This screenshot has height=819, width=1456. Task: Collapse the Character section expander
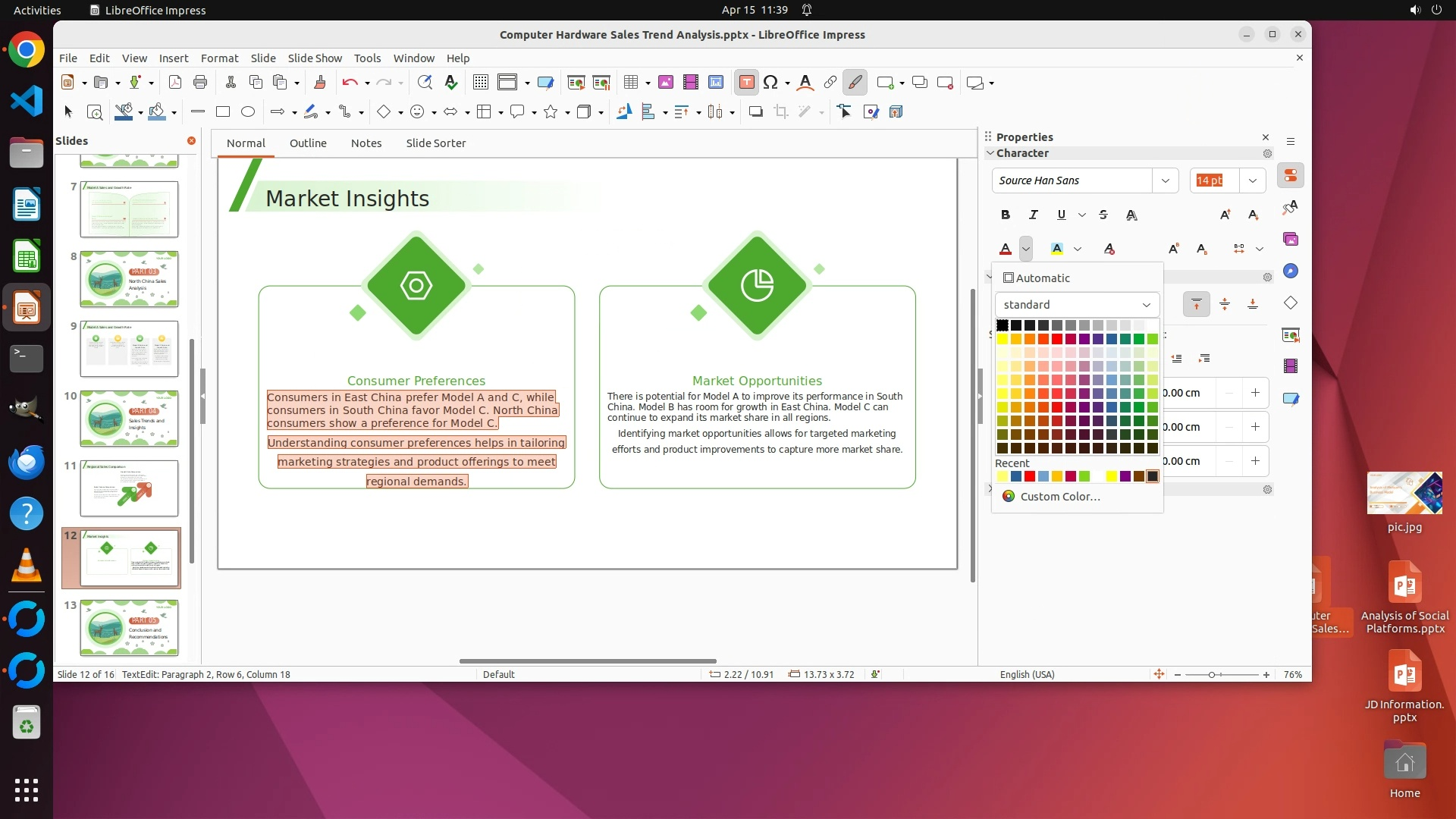[990, 153]
